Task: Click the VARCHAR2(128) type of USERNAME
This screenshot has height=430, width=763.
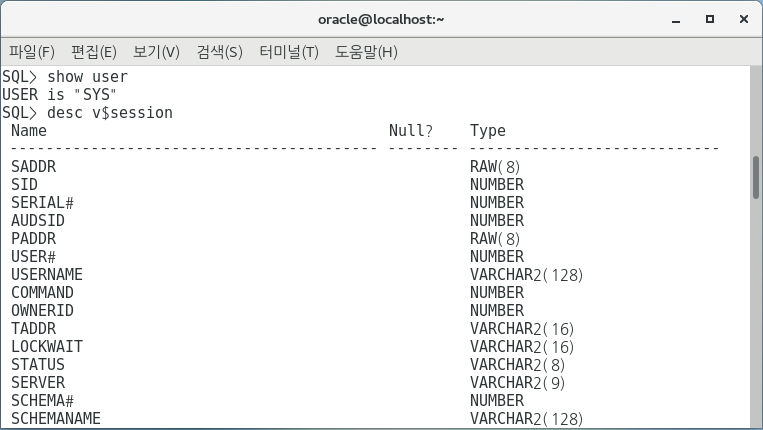Action: pyautogui.click(x=527, y=275)
